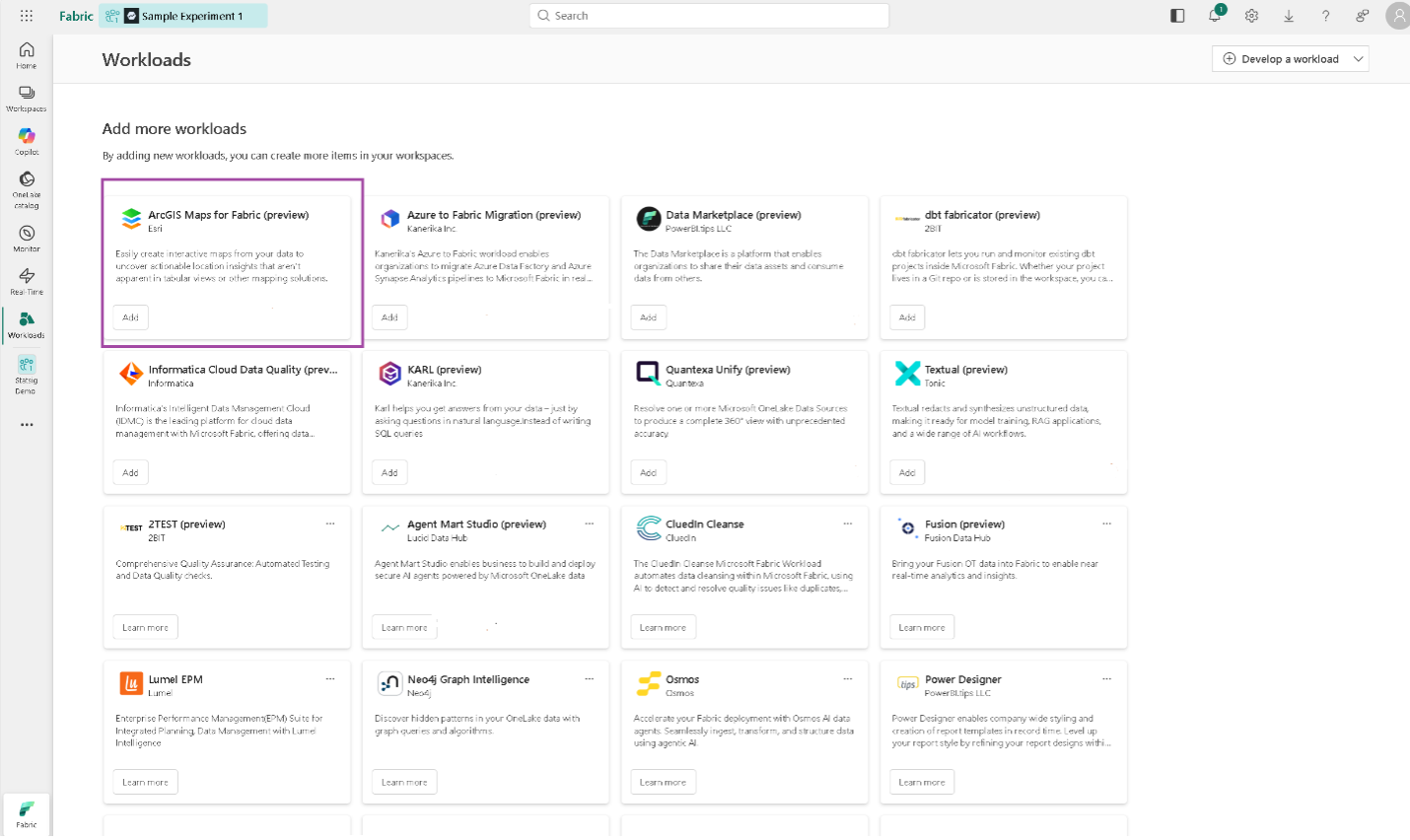Add the ArcGIS Maps for Fabric workload
The width and height of the screenshot is (1410, 840).
[x=130, y=317]
